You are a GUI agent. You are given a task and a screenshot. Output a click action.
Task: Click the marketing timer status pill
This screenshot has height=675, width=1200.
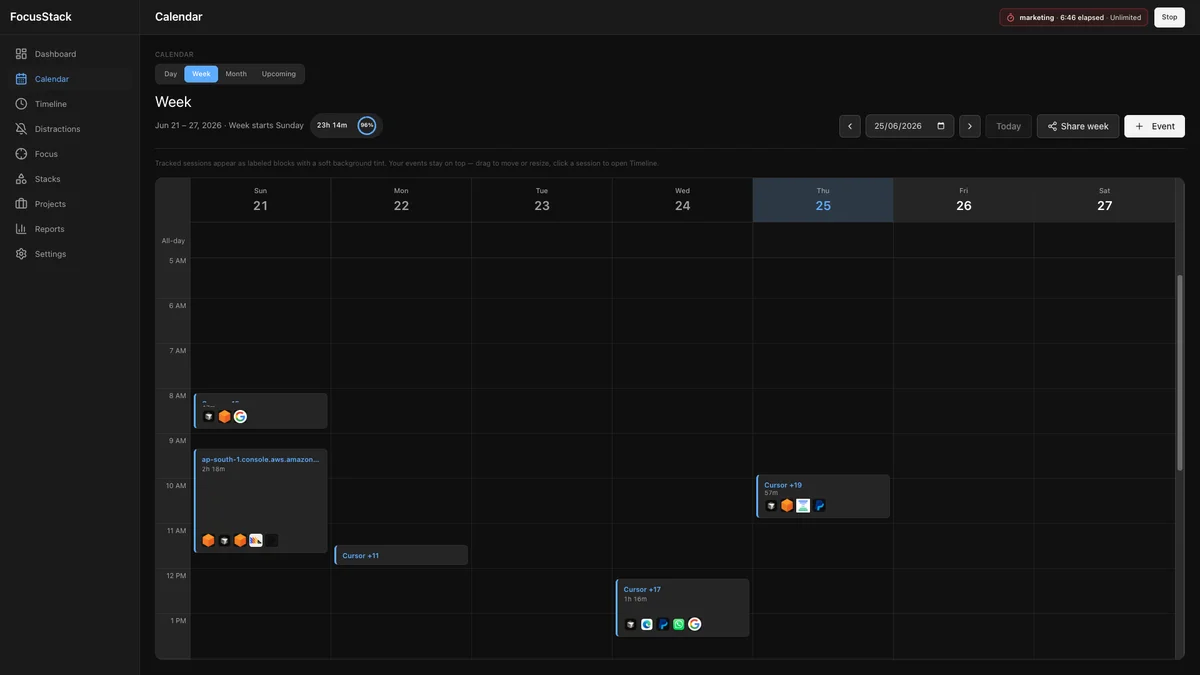(1074, 17)
